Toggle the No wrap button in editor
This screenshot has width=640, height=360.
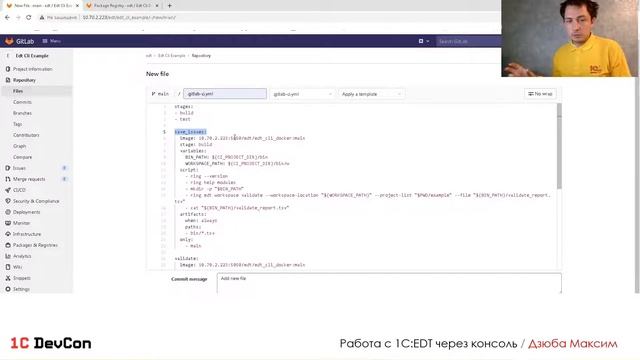point(540,94)
